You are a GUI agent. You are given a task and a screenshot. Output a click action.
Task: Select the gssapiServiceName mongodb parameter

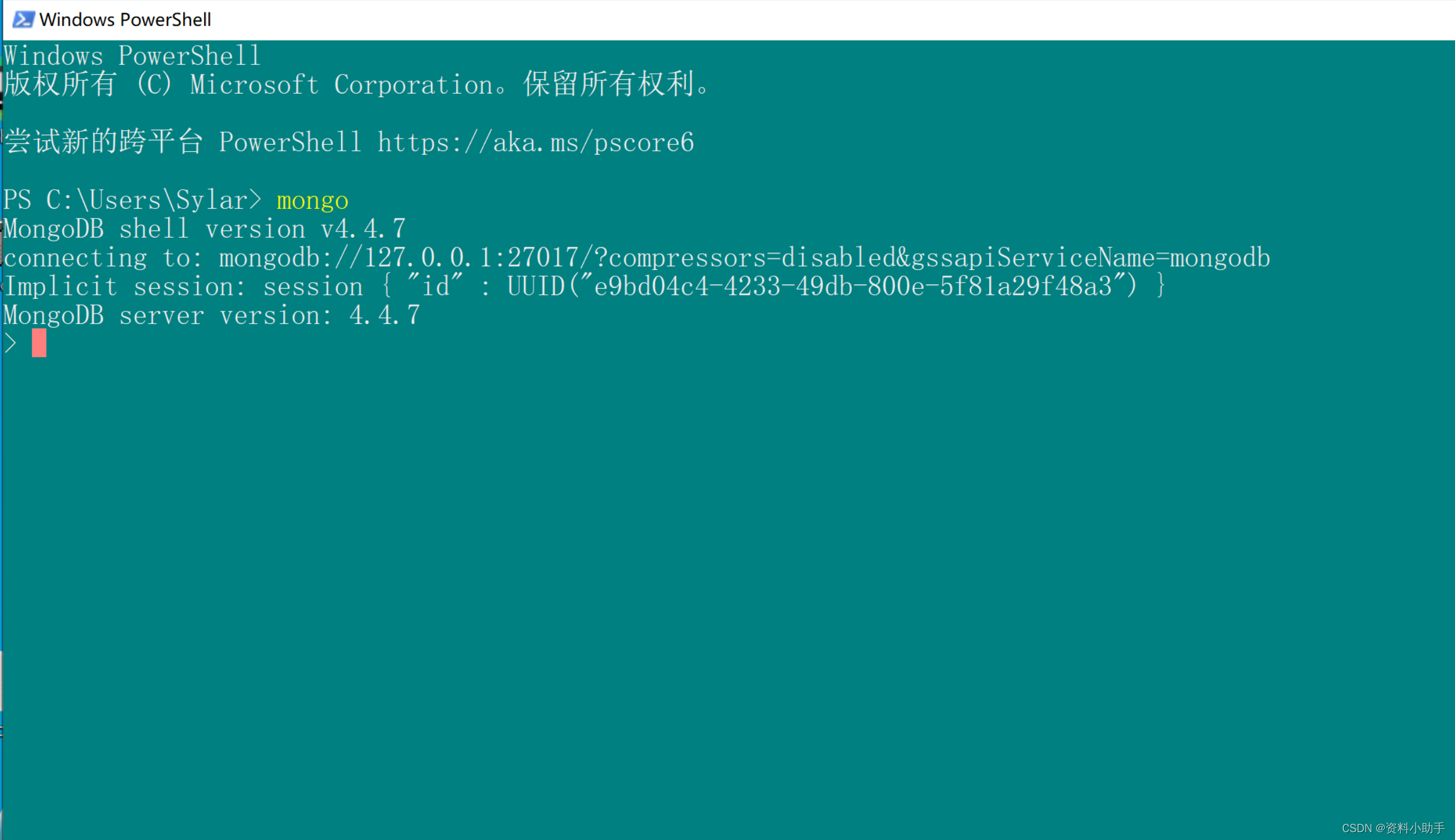(x=1079, y=258)
